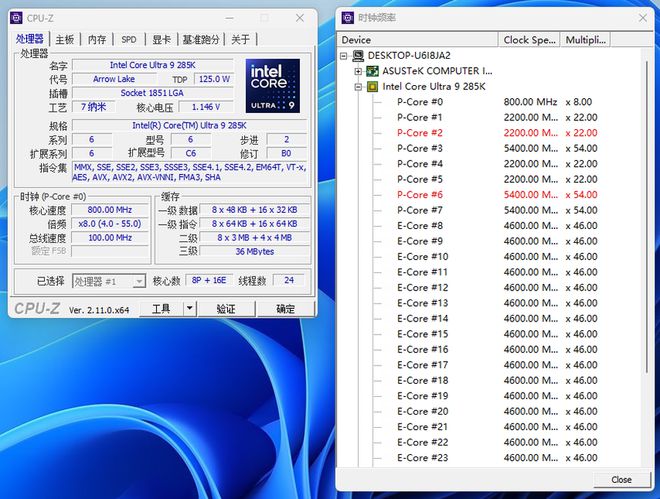The width and height of the screenshot is (660, 499).
Task: Click the x8.0 (4.0 - 55.0) multiplier field
Action: [110, 224]
